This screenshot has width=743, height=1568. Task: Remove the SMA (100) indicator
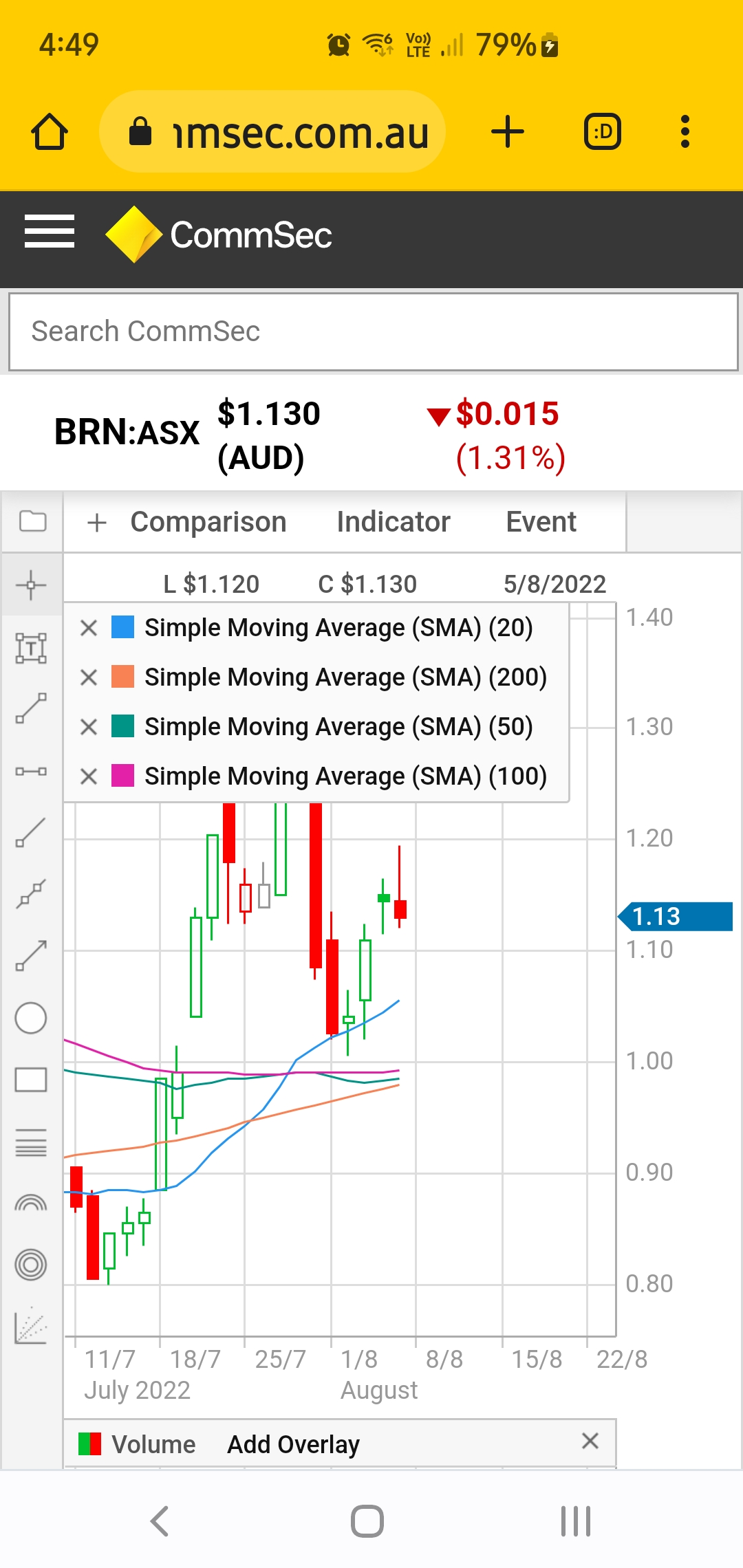(89, 776)
